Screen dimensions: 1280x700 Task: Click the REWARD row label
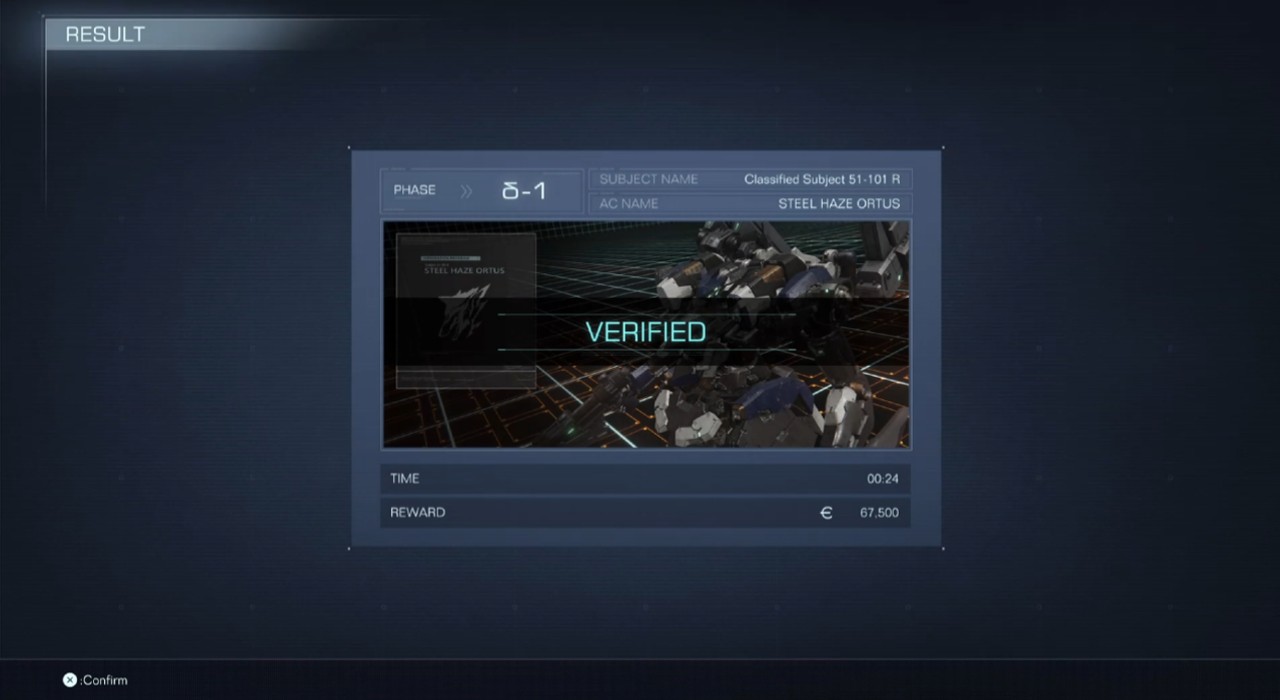pyautogui.click(x=418, y=512)
